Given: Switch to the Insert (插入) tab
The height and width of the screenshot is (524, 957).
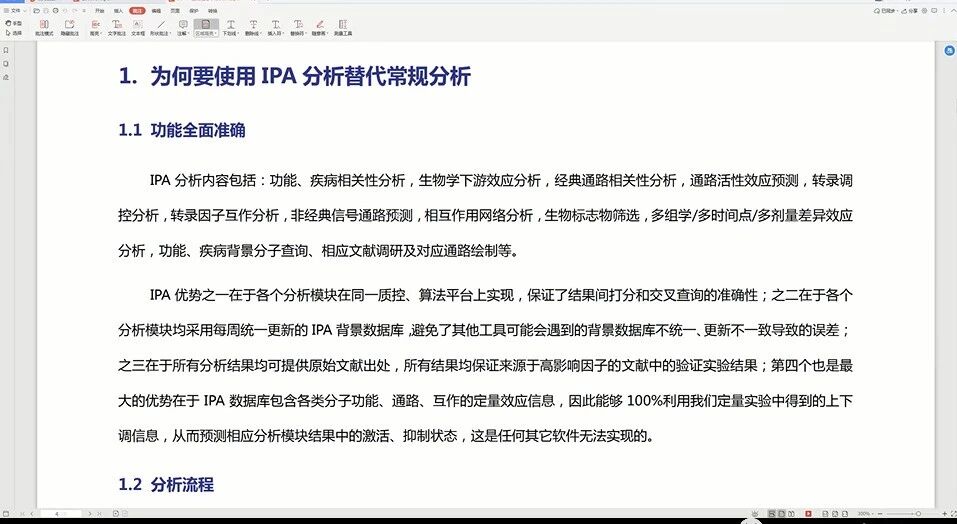Looking at the screenshot, I should coord(118,10).
